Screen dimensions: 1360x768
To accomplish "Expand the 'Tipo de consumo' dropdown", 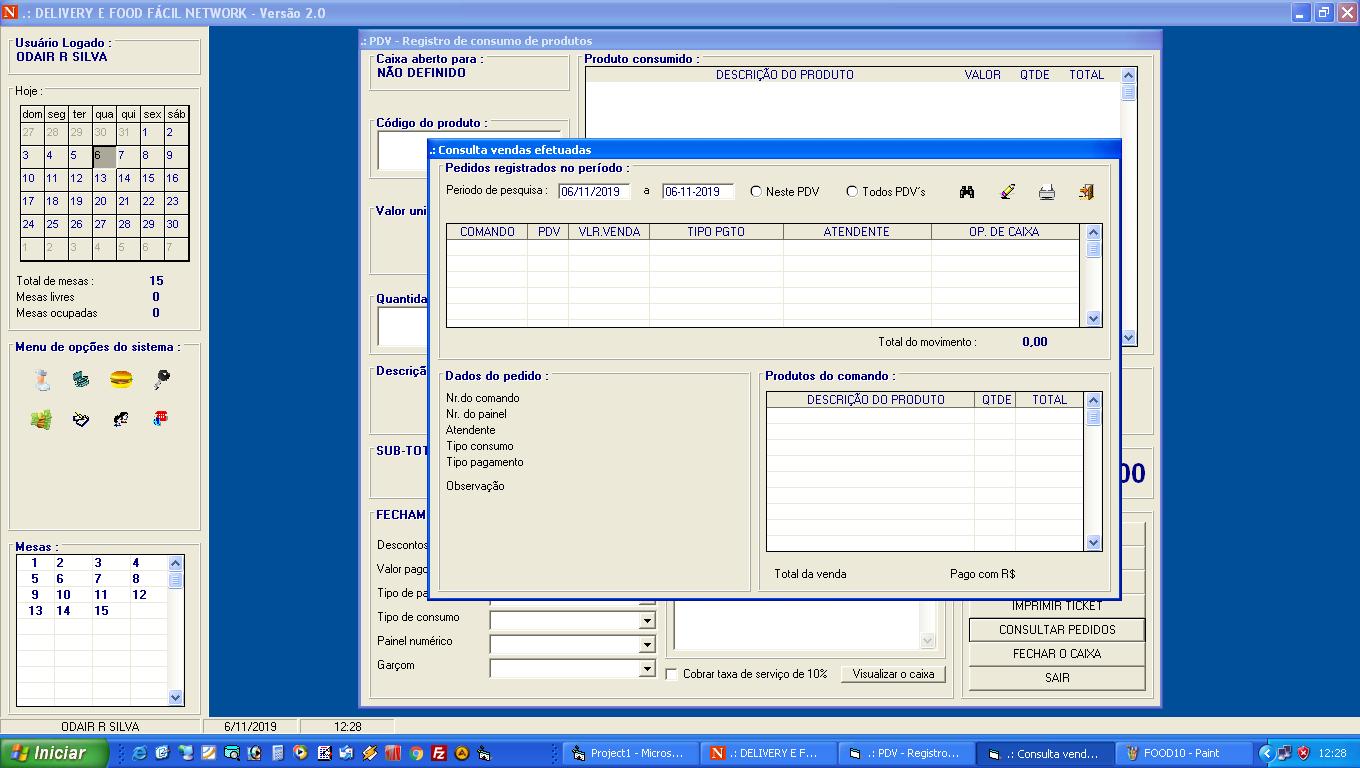I will pos(647,621).
